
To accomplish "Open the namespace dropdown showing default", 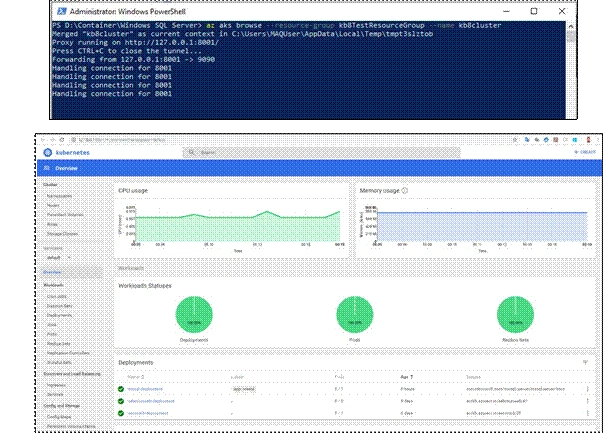I will coord(58,257).
